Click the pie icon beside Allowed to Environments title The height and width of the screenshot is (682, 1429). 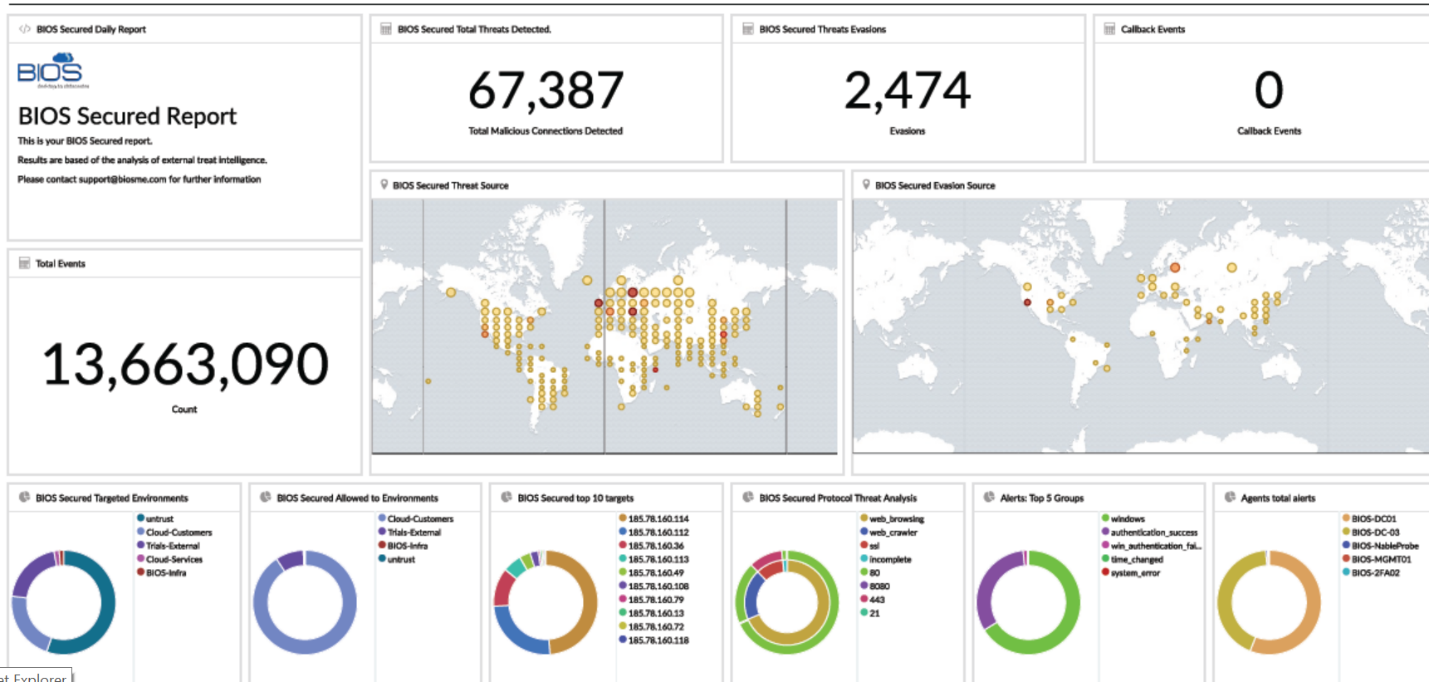click(x=266, y=497)
